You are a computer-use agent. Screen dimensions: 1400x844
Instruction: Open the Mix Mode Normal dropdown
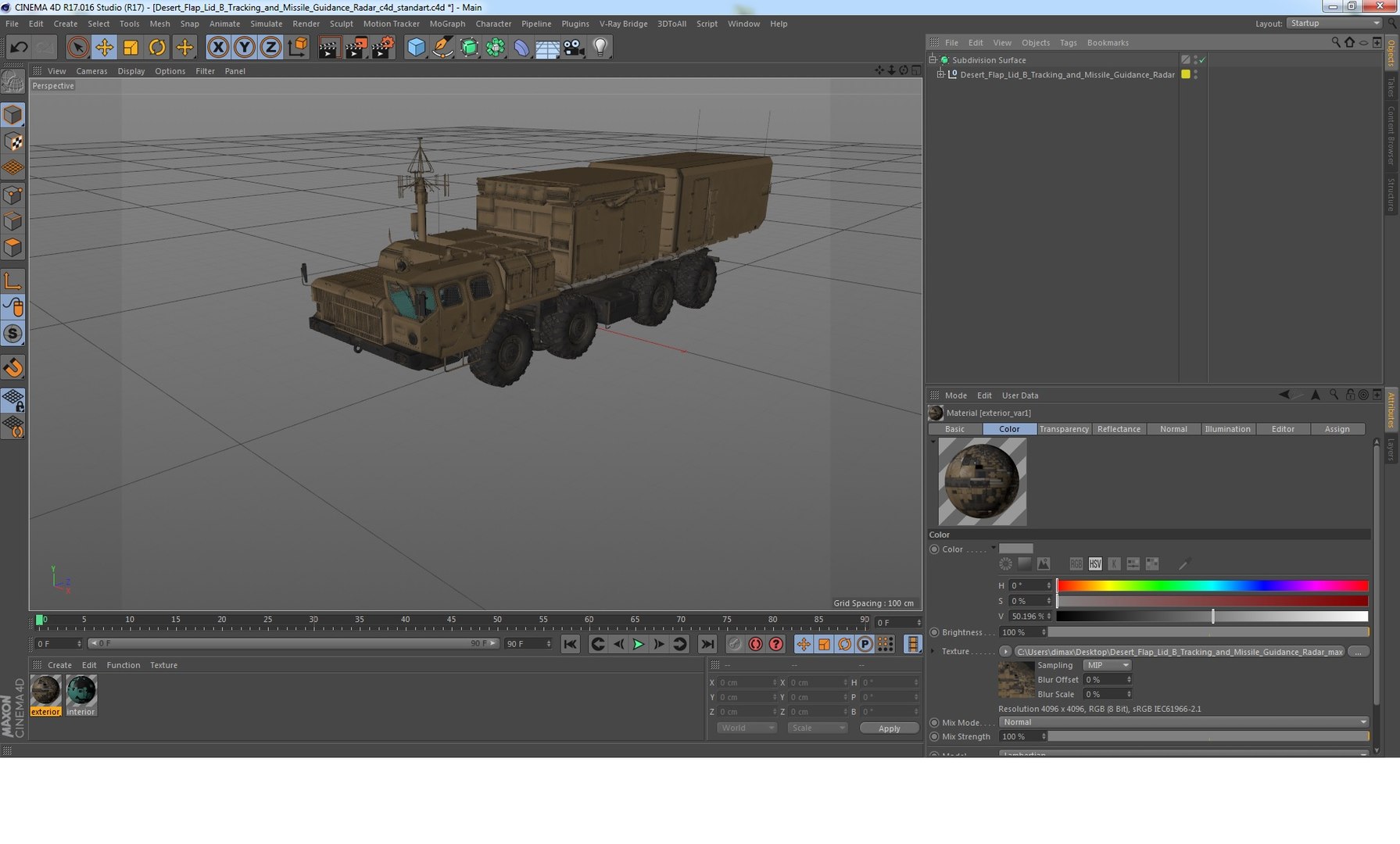[x=1183, y=722]
